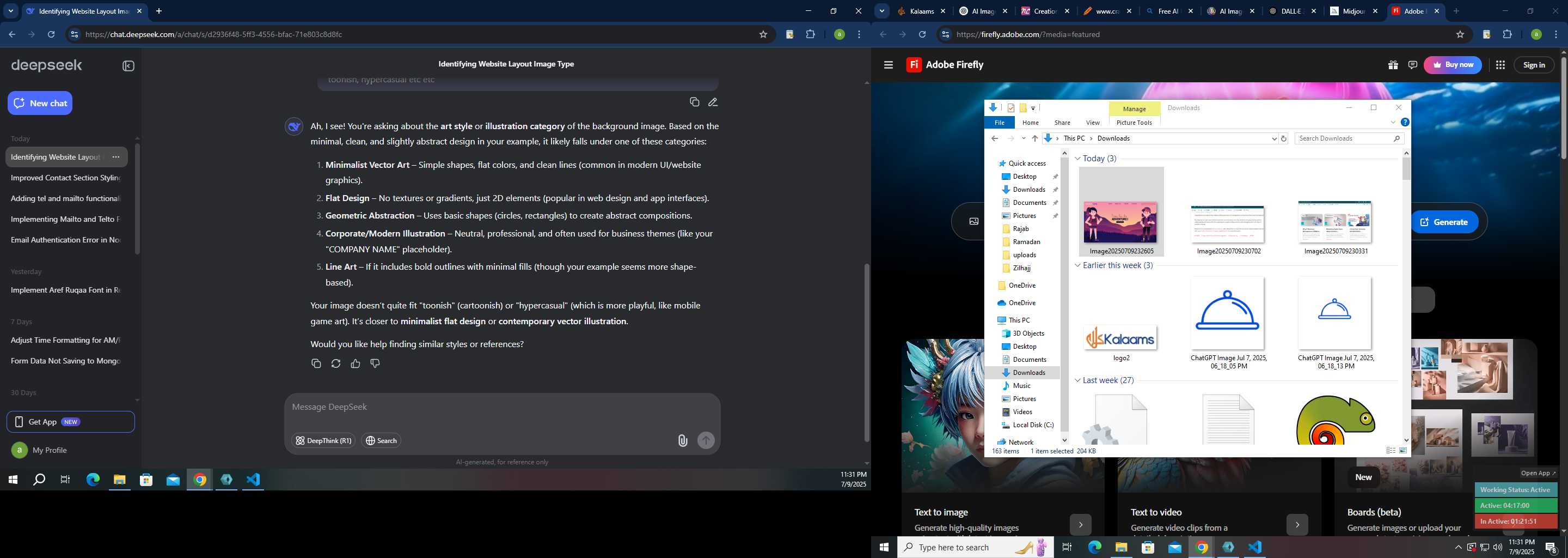Open Visual Studio Code from right taskbar
The width and height of the screenshot is (1568, 558).
(x=1254, y=548)
